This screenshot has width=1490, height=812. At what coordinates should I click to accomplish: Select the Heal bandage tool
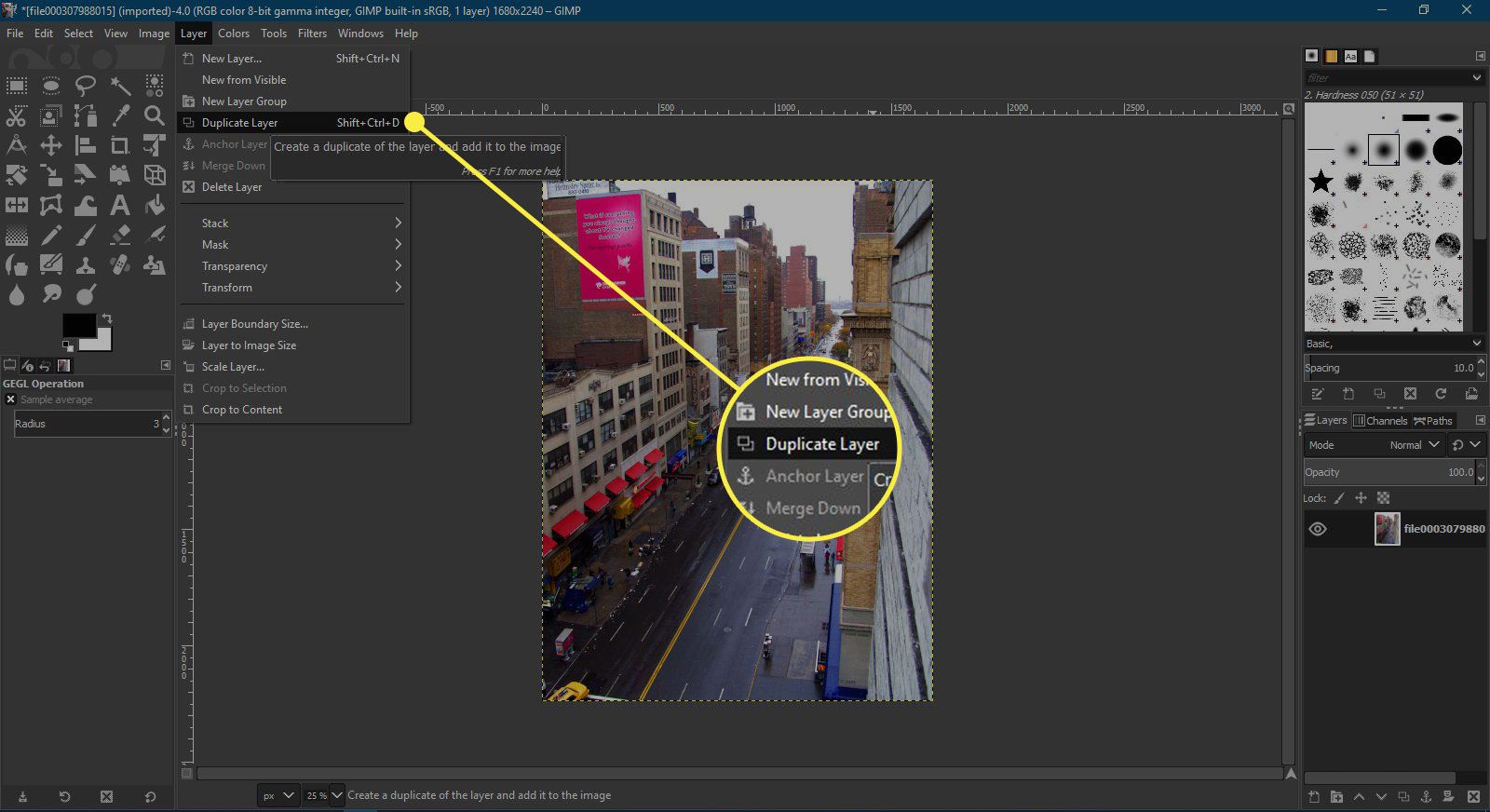click(120, 265)
